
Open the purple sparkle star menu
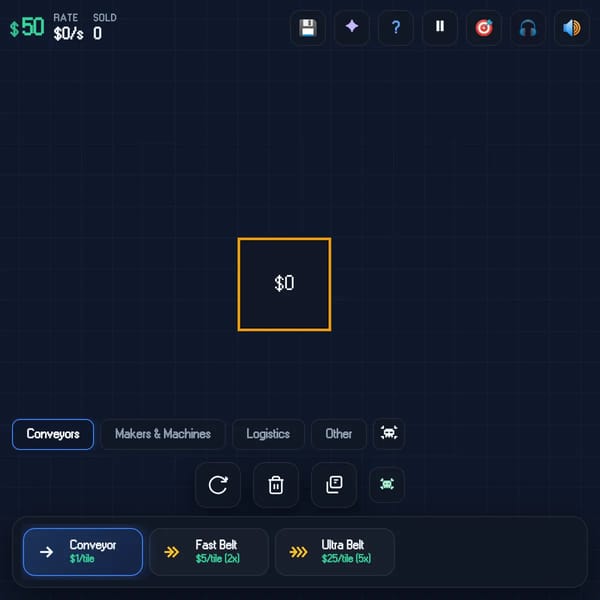(352, 28)
